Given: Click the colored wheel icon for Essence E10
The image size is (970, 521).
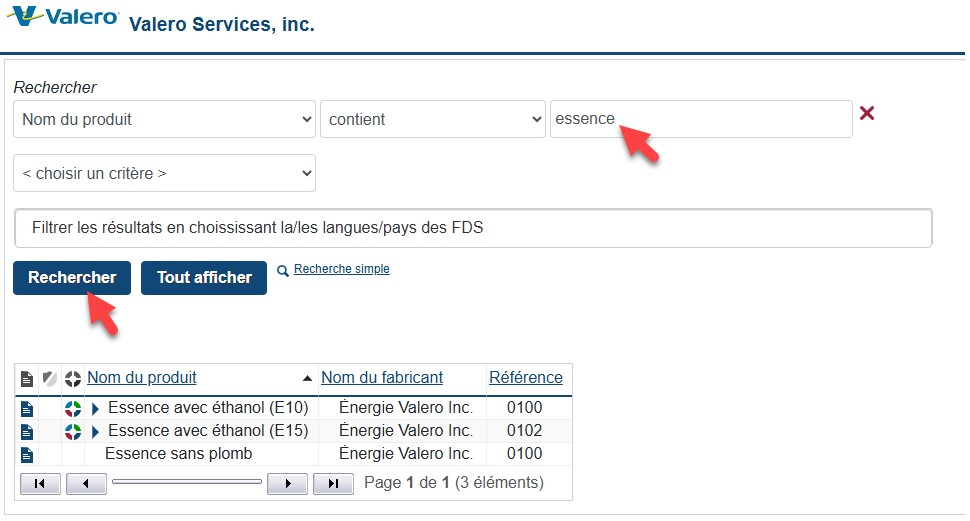Looking at the screenshot, I should coord(72,408).
